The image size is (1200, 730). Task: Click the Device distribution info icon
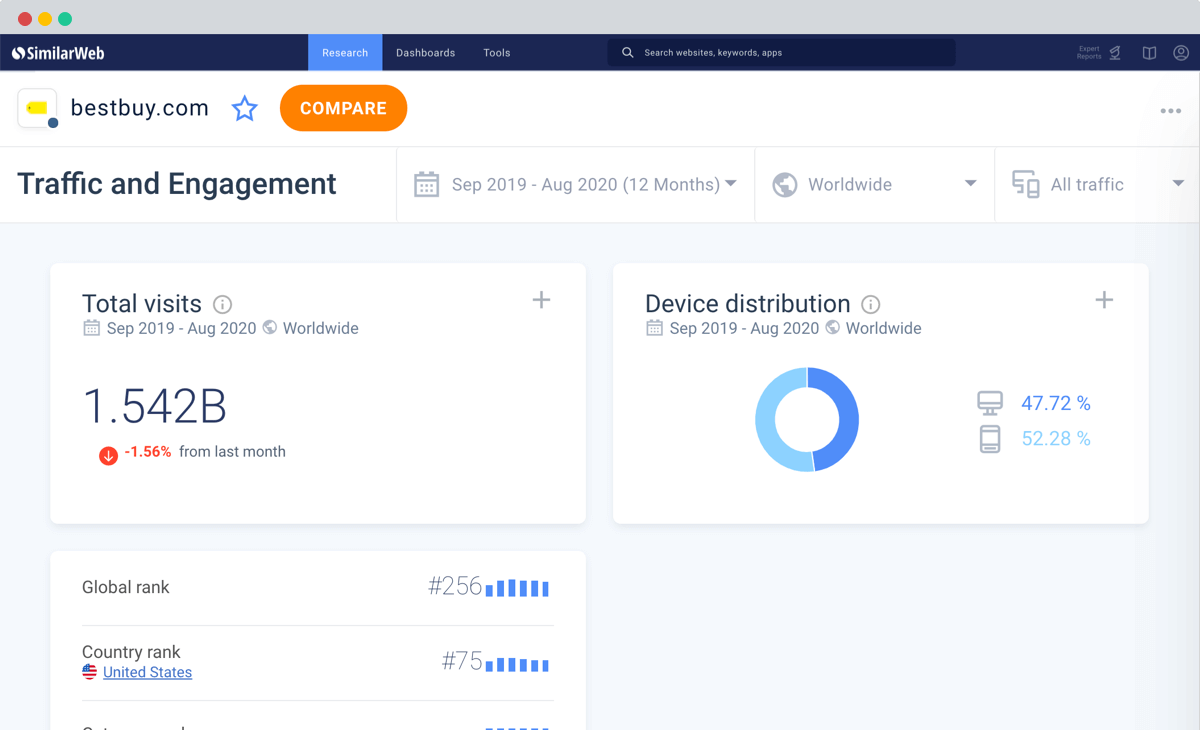[x=871, y=304]
